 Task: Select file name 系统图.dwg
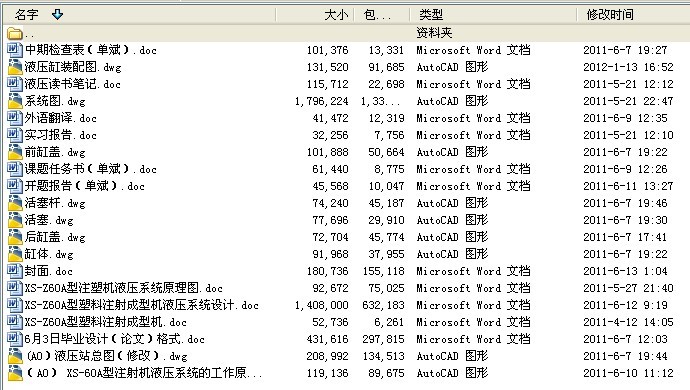point(55,101)
